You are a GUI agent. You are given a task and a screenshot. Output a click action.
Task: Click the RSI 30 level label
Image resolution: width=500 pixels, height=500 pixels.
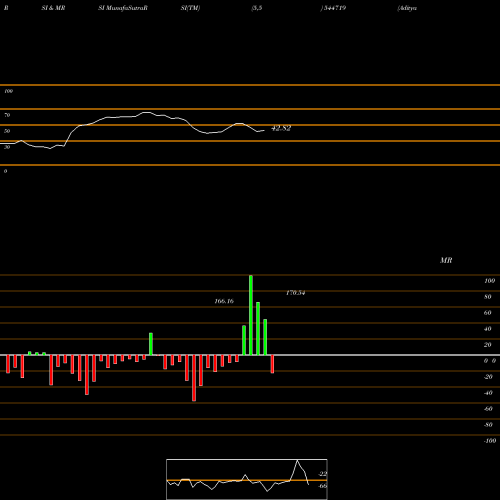tap(7, 147)
